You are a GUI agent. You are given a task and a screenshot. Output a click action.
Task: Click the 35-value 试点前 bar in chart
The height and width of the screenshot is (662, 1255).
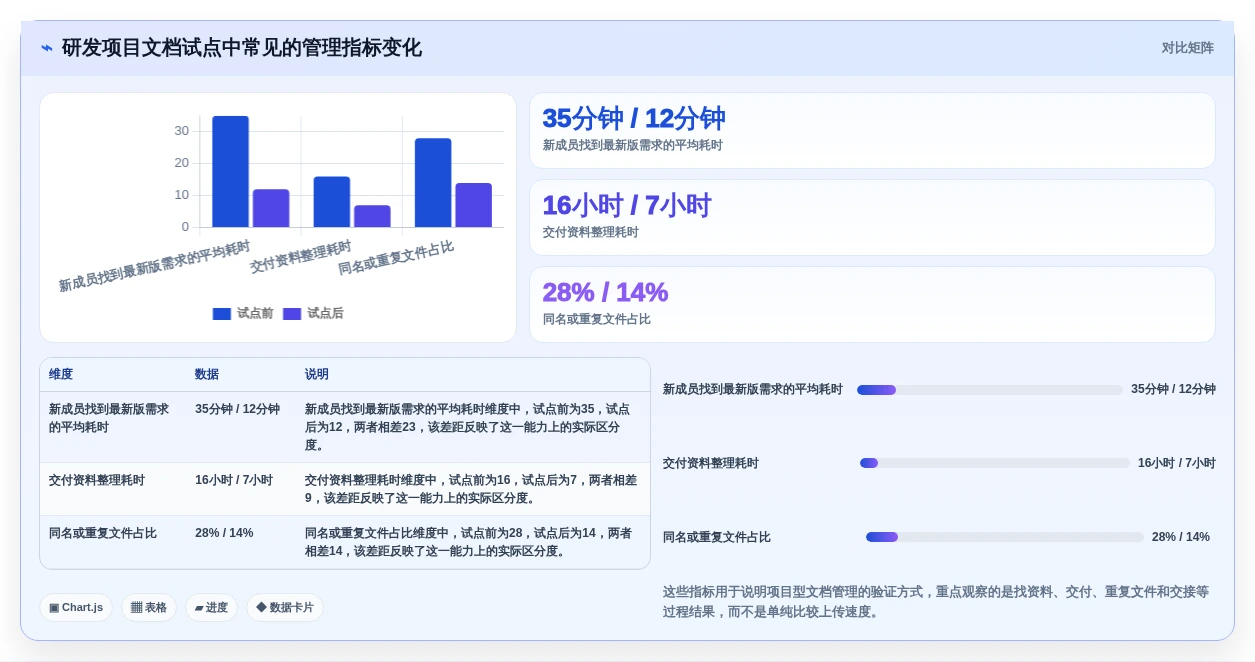(x=230, y=172)
